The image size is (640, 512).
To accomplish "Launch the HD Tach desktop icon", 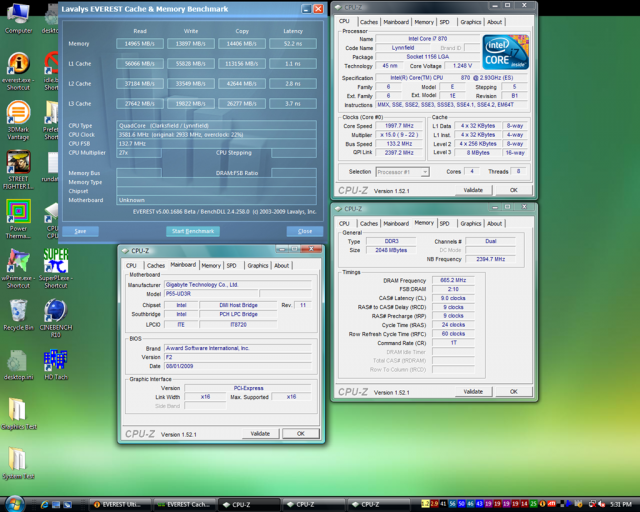I will coord(56,365).
